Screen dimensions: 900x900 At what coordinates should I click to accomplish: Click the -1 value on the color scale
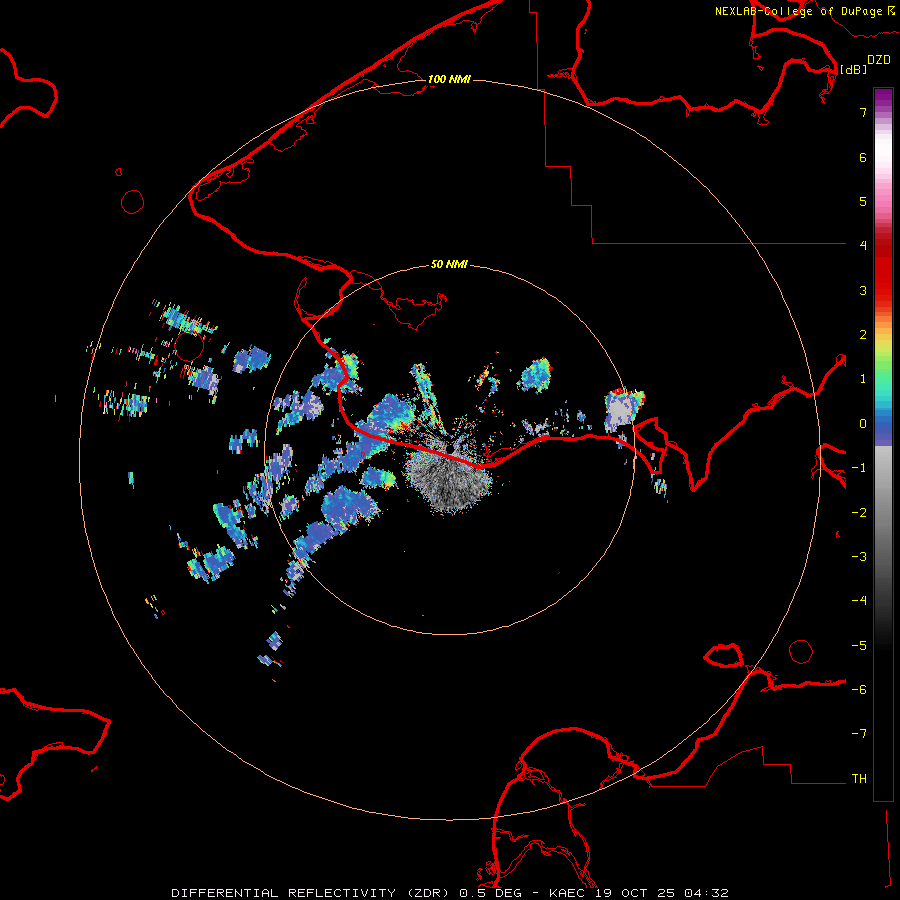859,468
